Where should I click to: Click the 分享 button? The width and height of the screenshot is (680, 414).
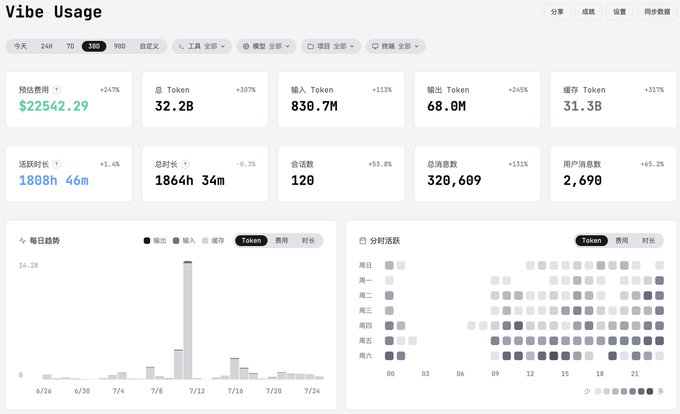557,12
